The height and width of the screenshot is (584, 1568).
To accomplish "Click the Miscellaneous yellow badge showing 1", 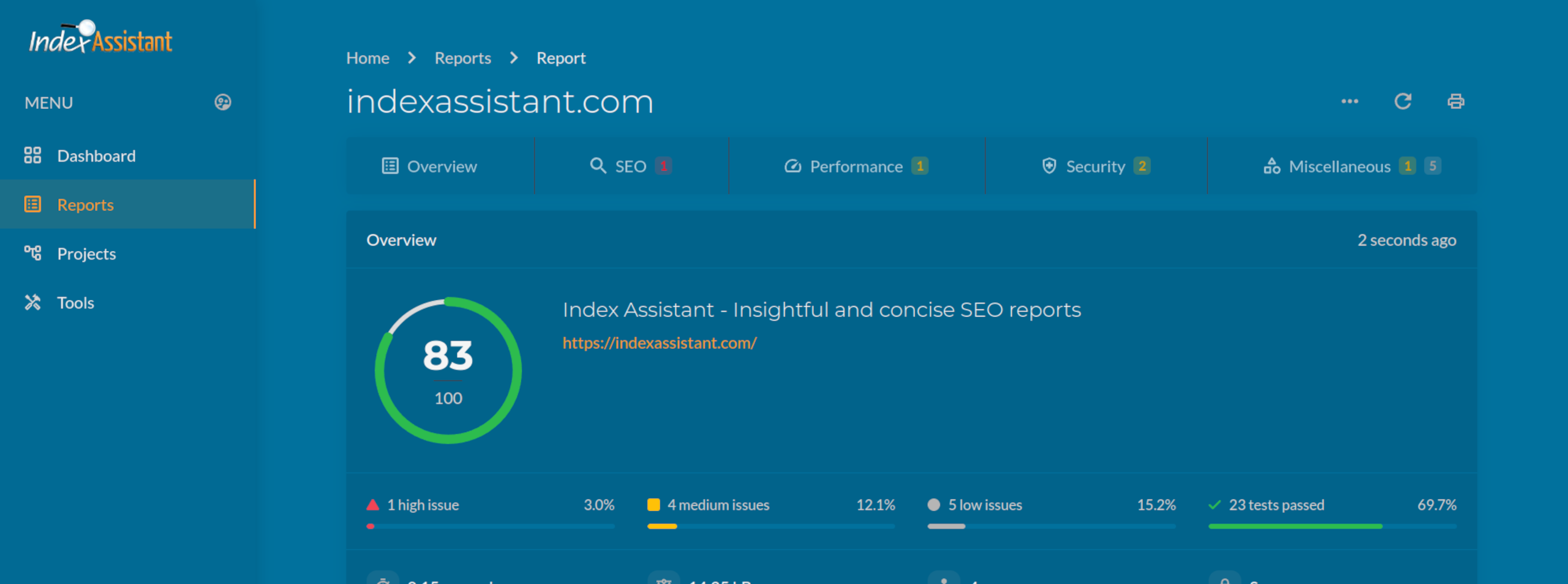I will pos(1408,166).
